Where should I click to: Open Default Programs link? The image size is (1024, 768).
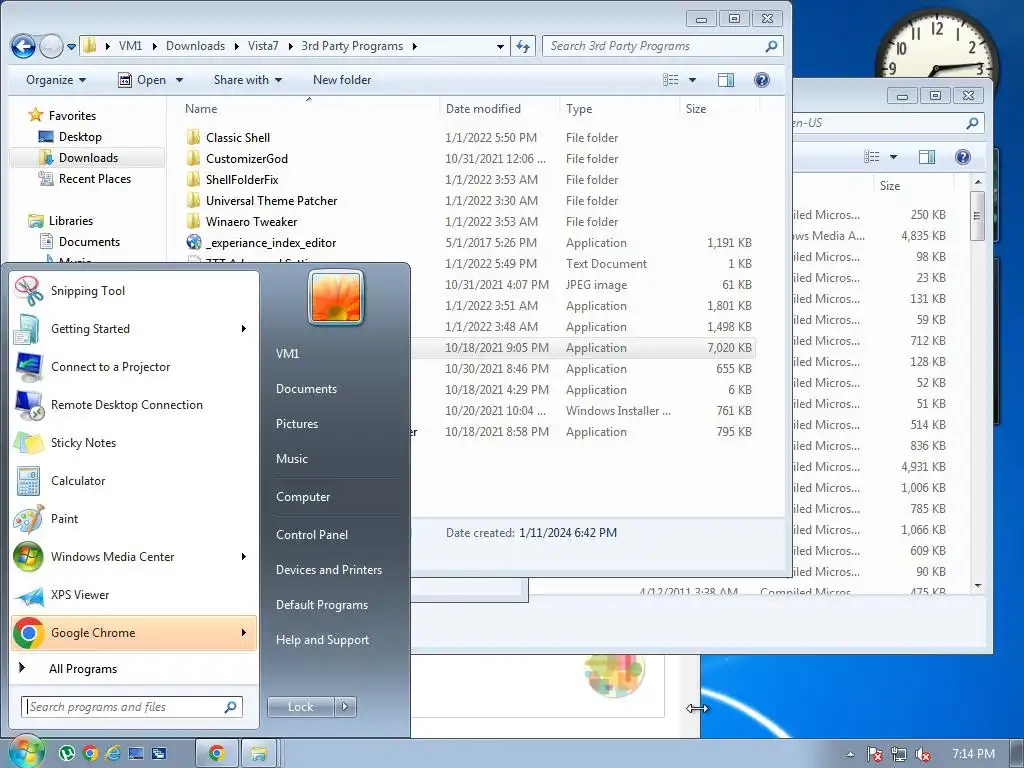(x=321, y=605)
